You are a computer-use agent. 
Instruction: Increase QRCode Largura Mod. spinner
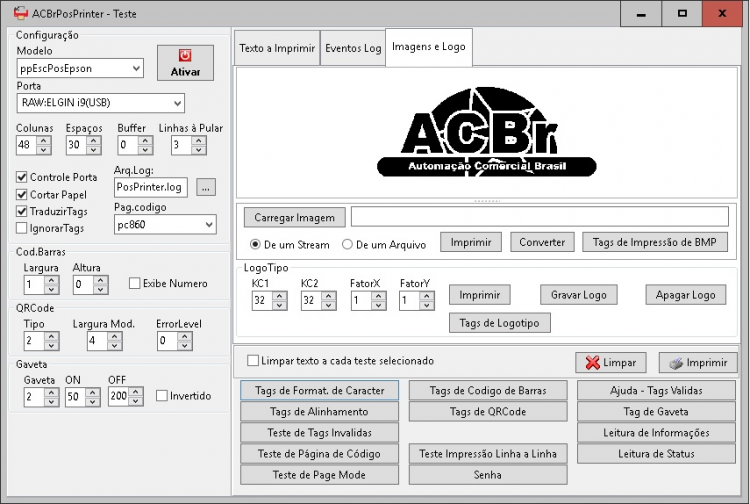[x=114, y=336]
